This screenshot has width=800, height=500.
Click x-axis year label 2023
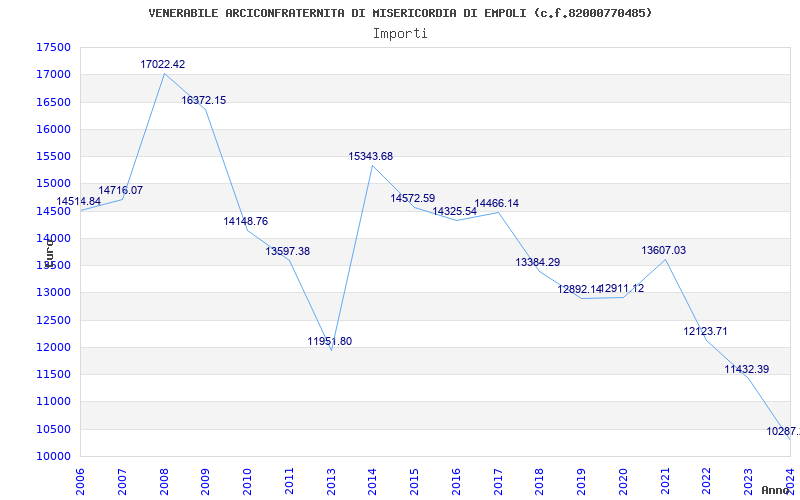coord(748,481)
